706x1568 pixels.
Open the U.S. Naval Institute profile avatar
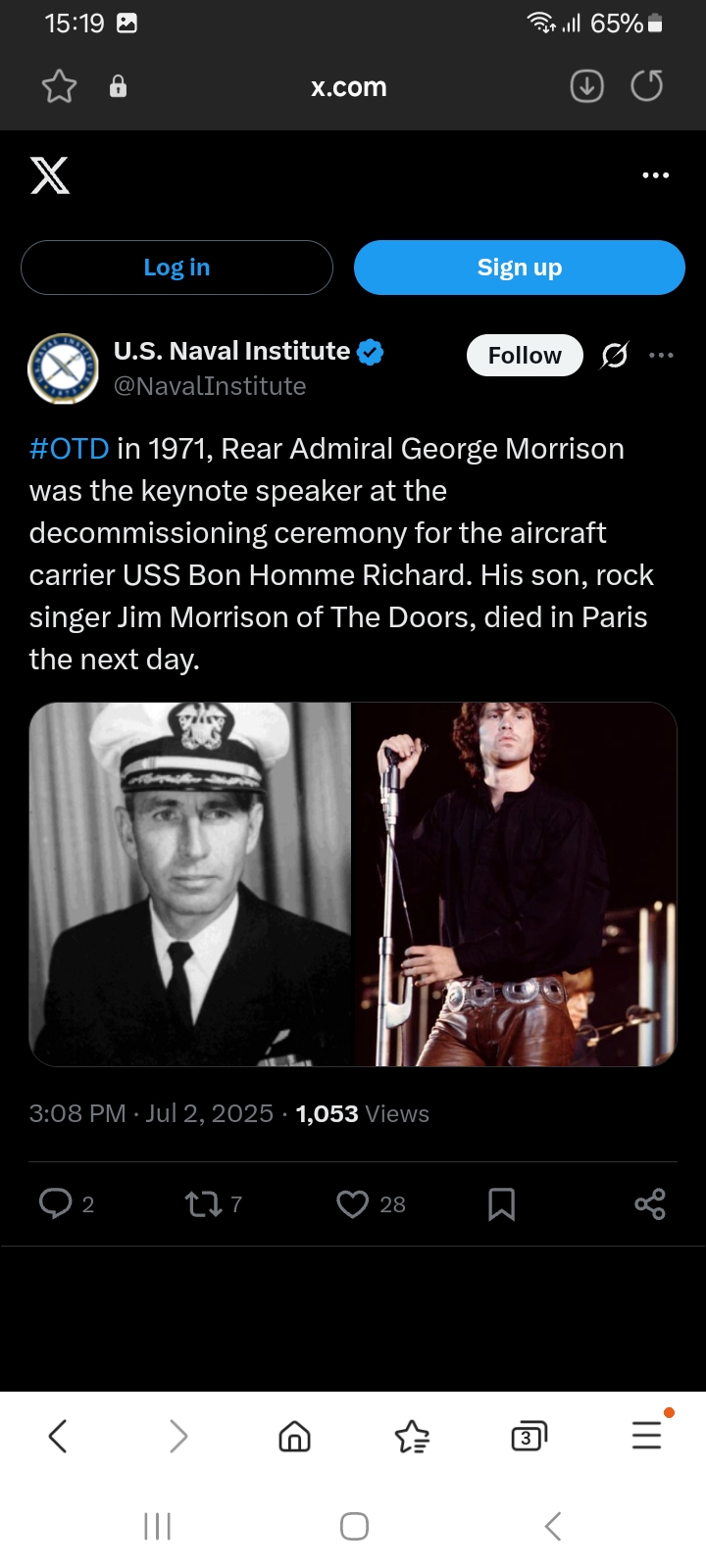click(63, 368)
